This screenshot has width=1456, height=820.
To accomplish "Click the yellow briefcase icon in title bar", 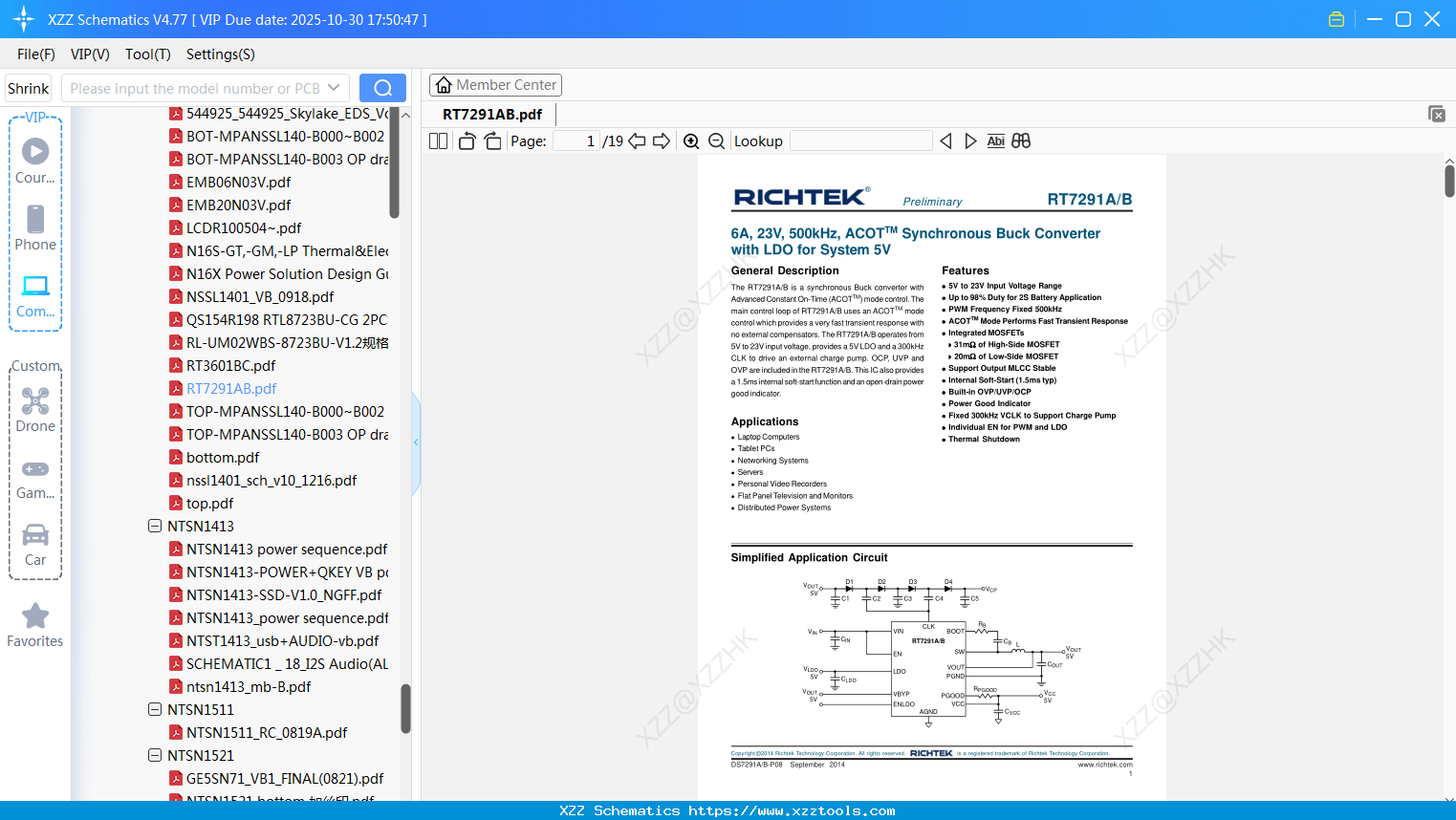I will (1336, 19).
